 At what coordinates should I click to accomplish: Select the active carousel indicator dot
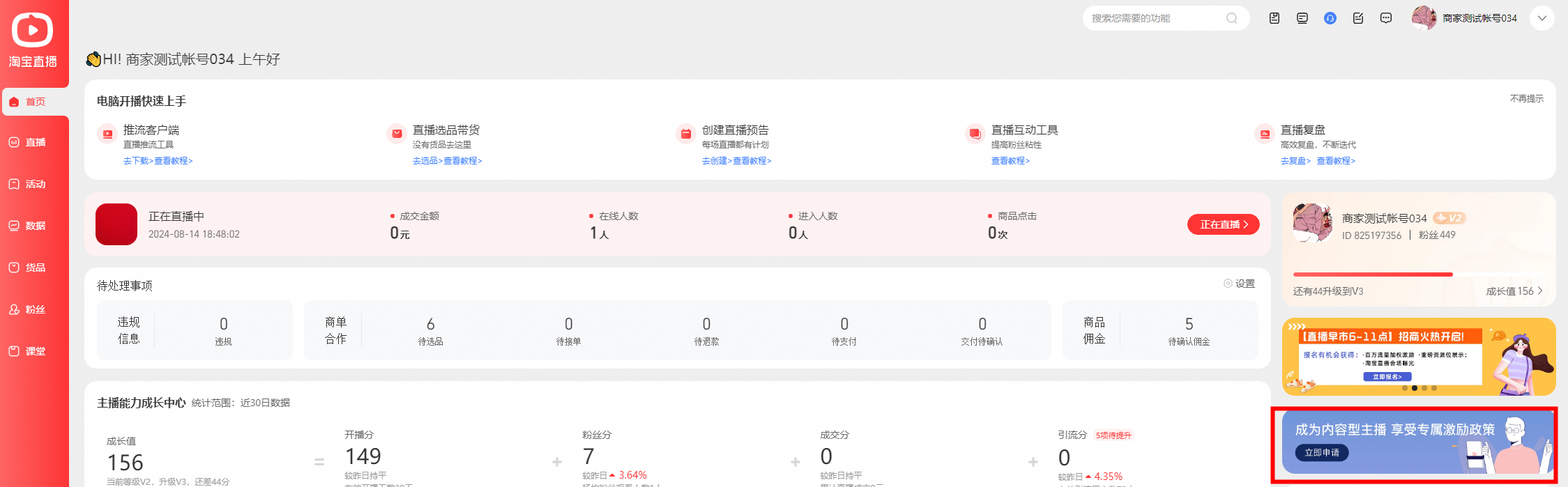(x=1415, y=388)
